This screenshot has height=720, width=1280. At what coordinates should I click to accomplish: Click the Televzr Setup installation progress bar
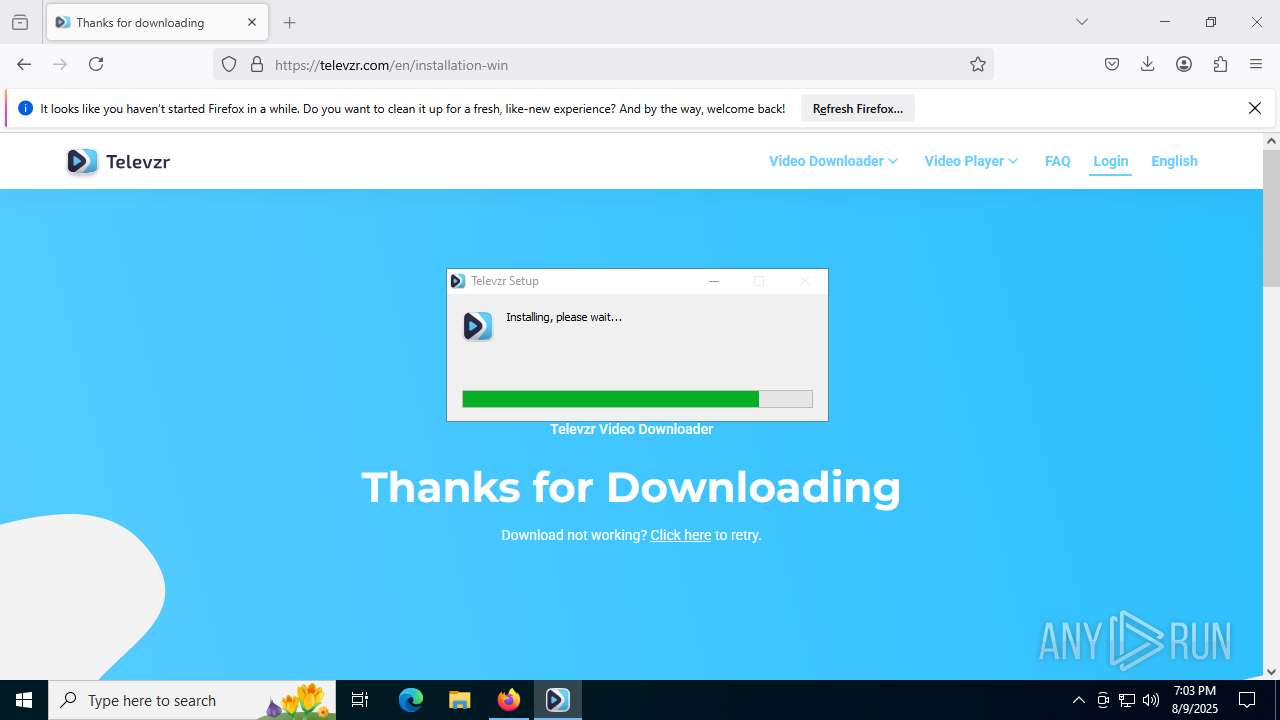pyautogui.click(x=637, y=399)
